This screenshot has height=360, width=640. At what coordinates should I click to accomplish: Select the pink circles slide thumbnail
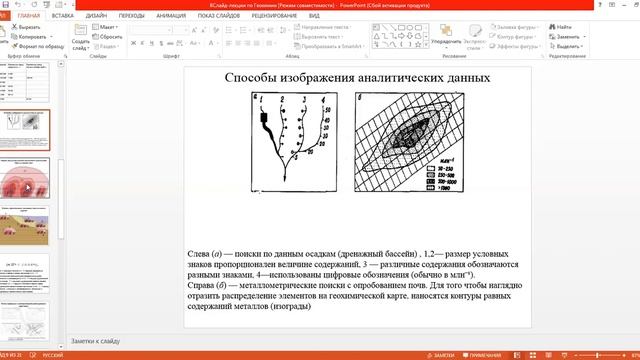coord(25,178)
